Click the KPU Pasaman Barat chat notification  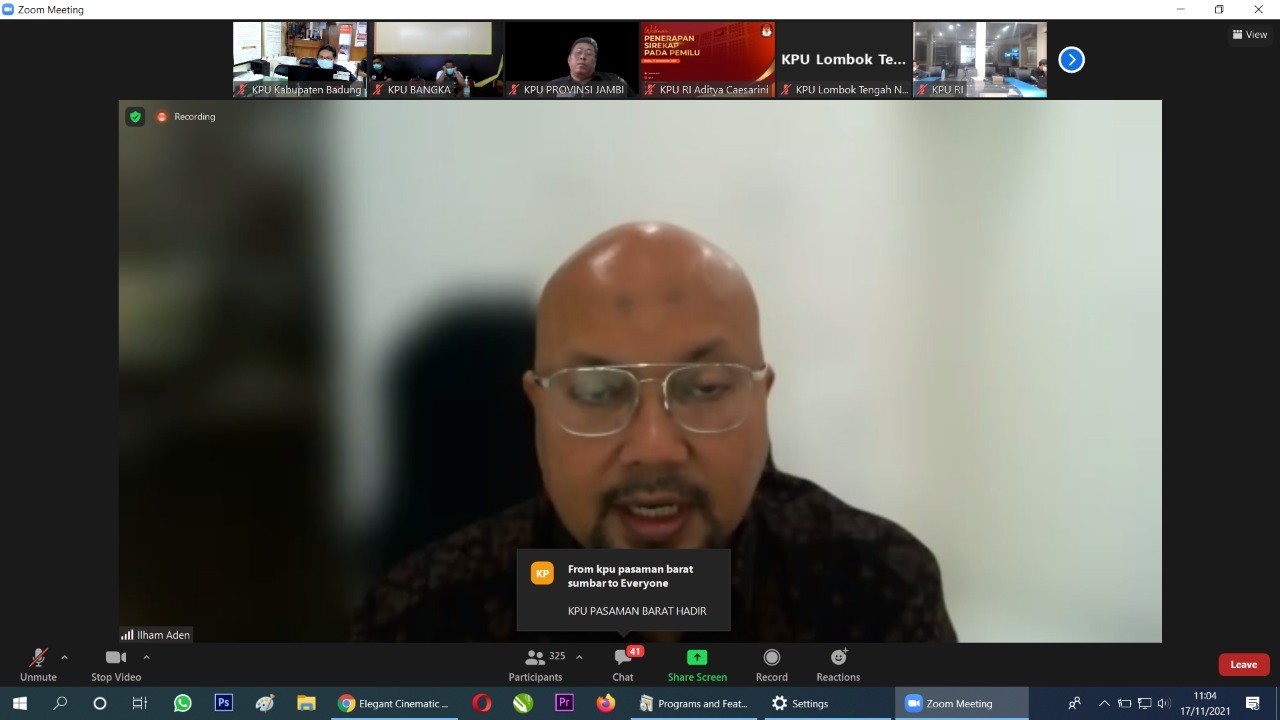623,590
